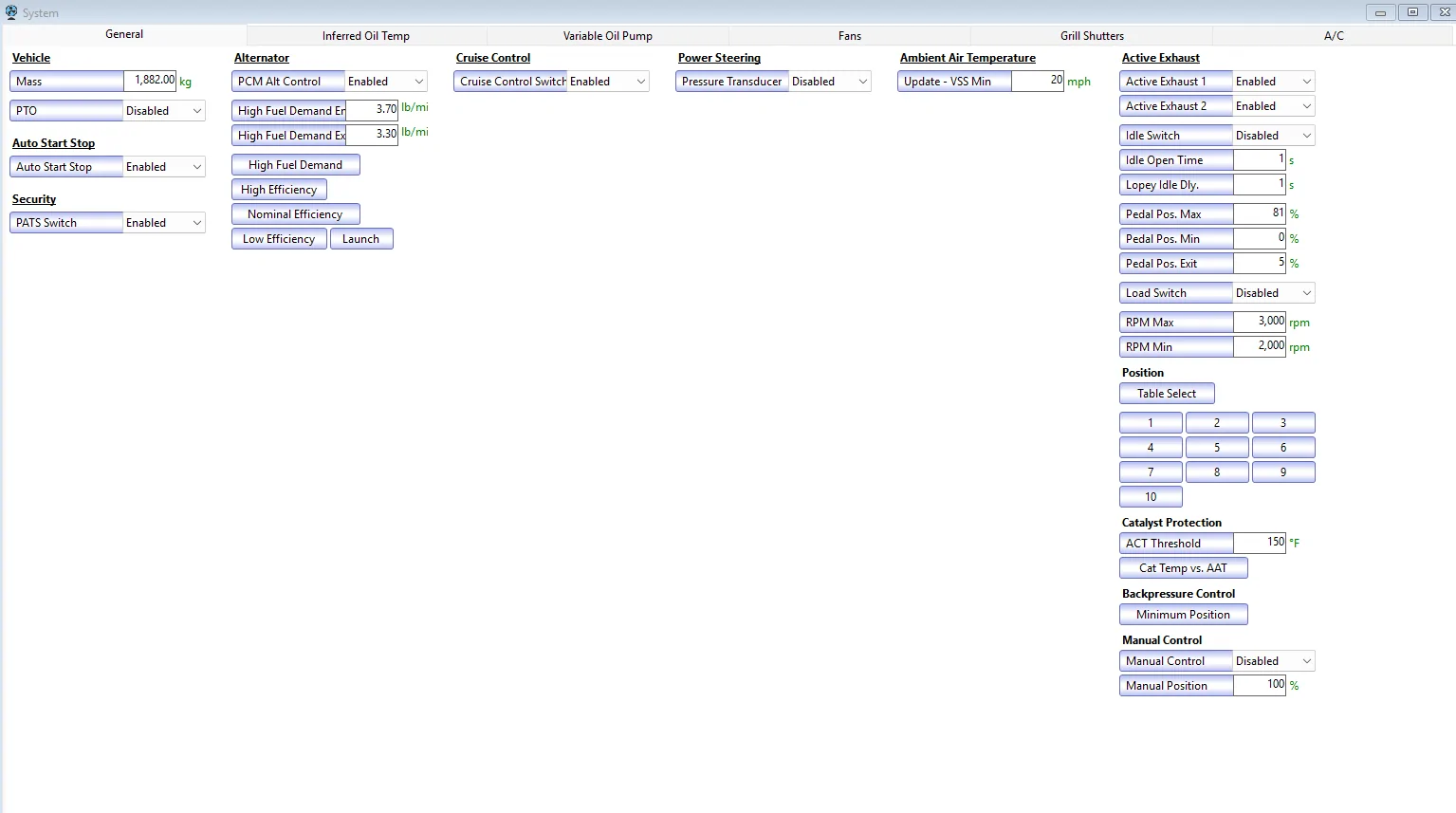Open the PTO dropdown

[164, 111]
